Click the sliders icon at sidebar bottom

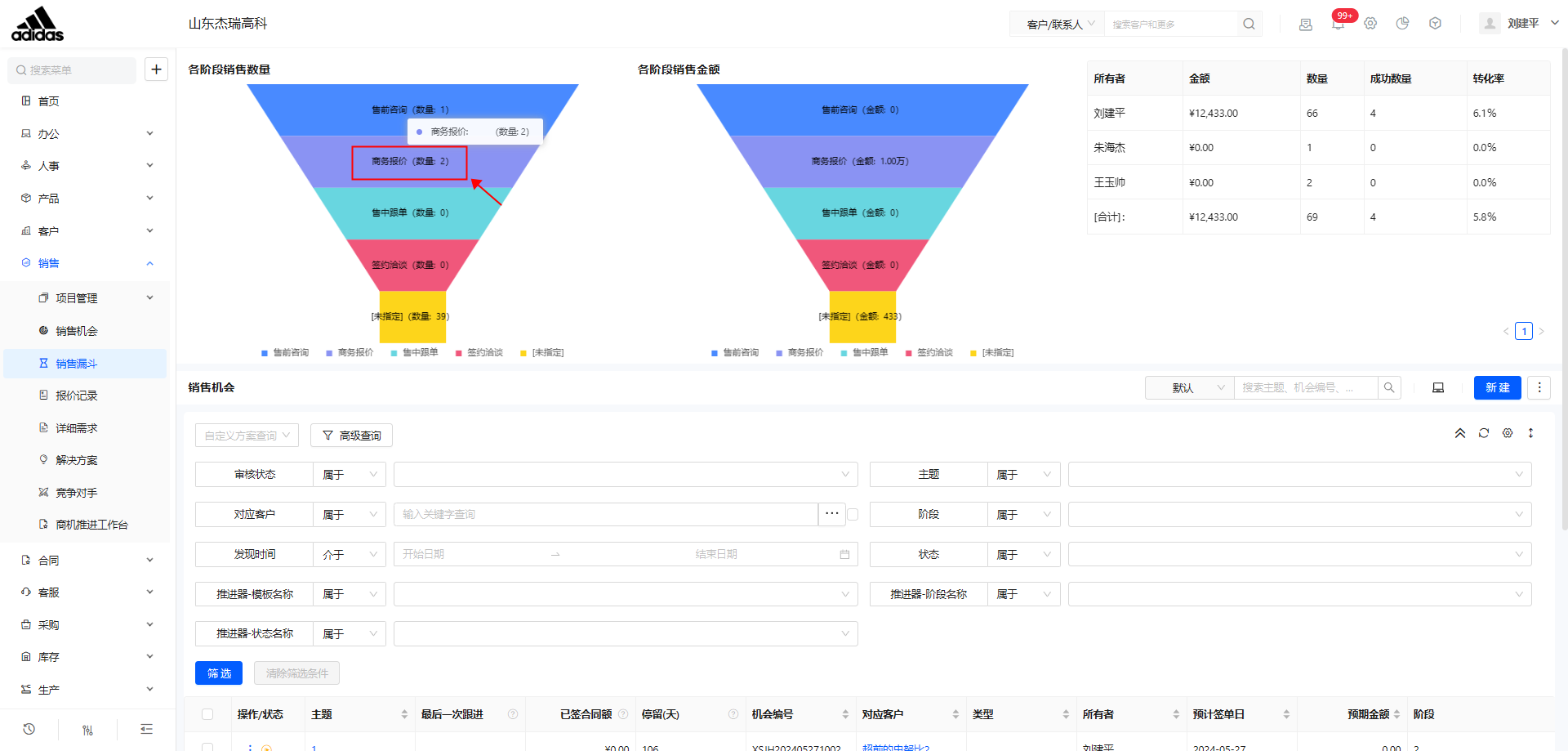[87, 730]
